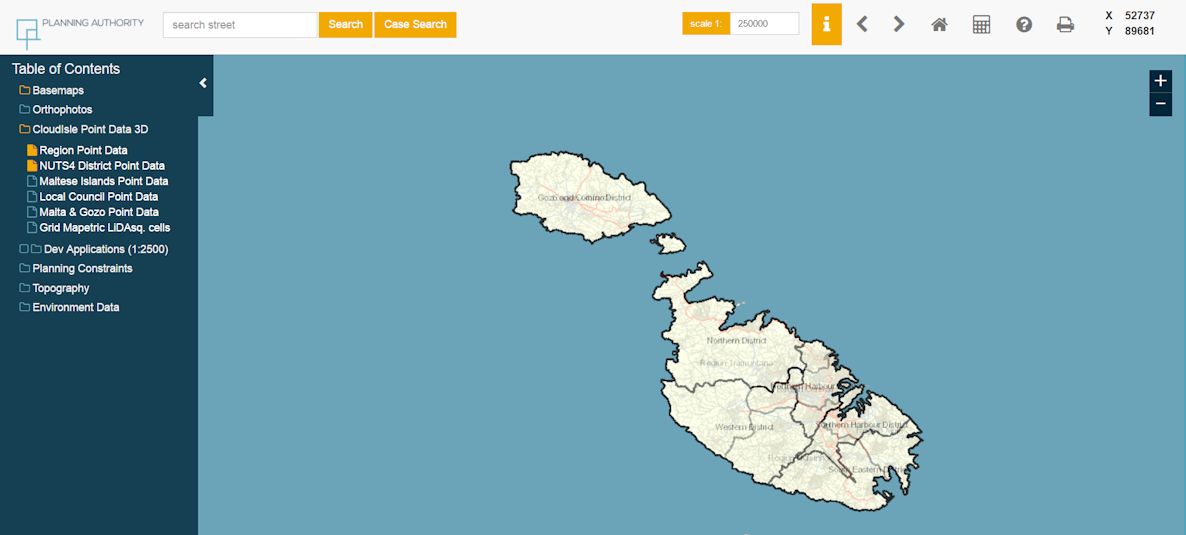Click the orange Search button
The image size is (1186, 535).
(x=345, y=25)
